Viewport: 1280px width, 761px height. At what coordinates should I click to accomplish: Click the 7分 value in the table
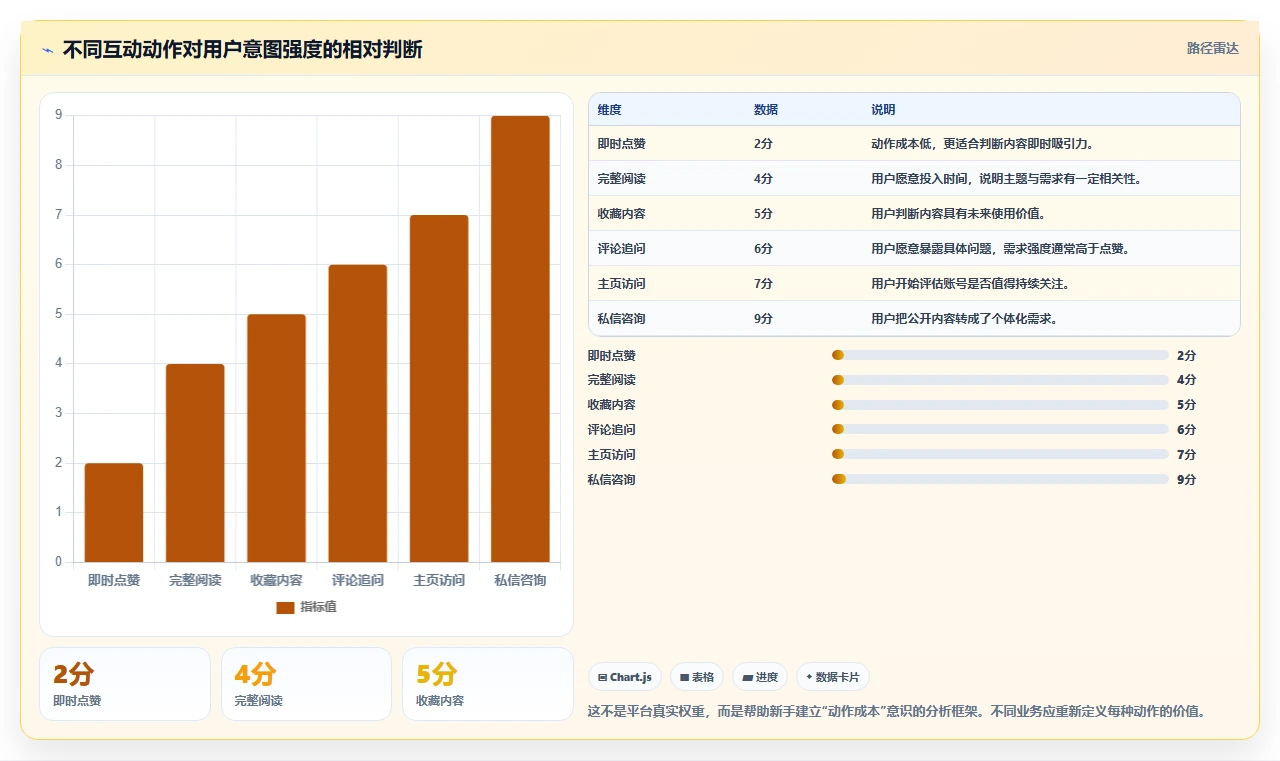763,284
